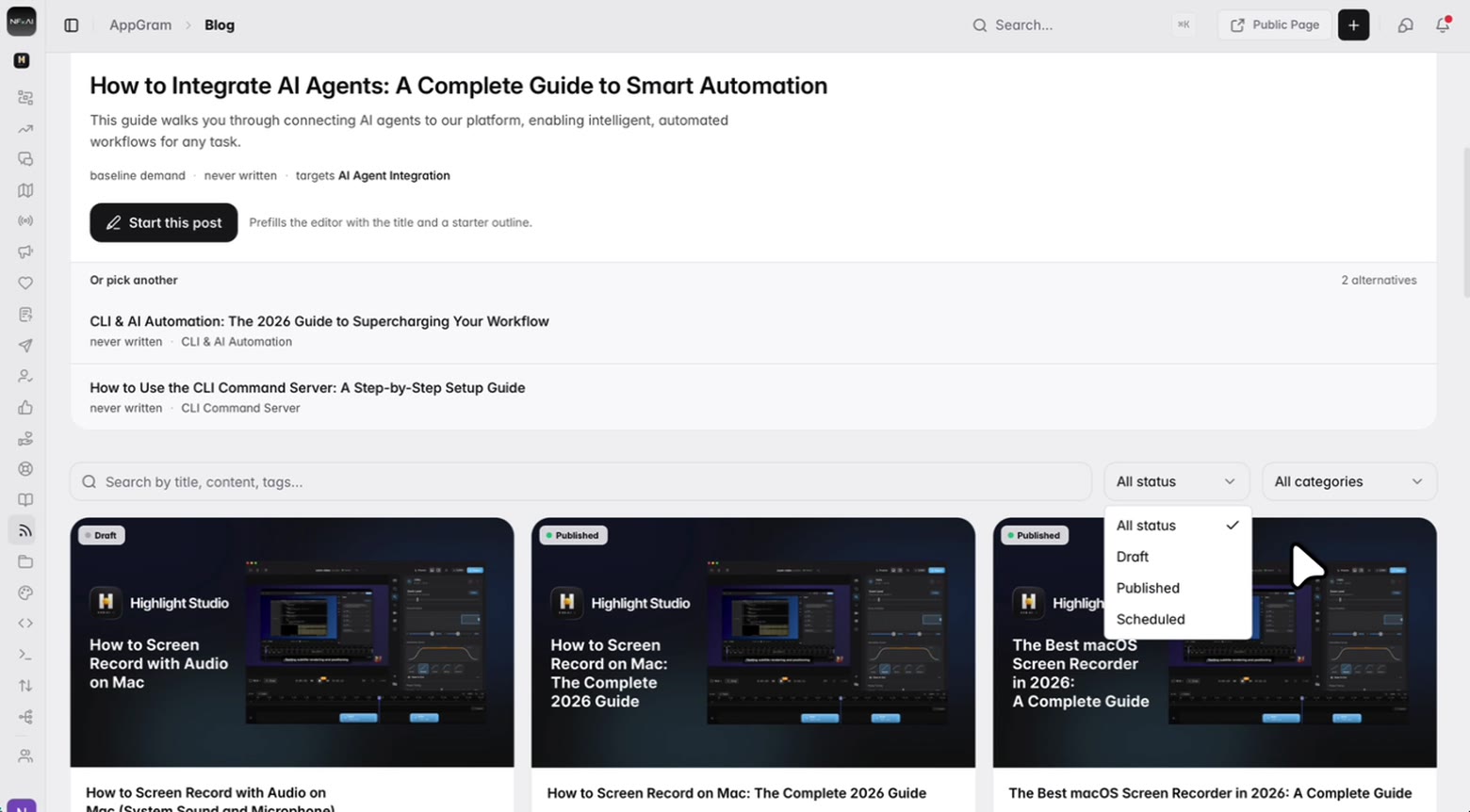Open the code brackets sidebar icon
1470x812 pixels.
pos(25,624)
